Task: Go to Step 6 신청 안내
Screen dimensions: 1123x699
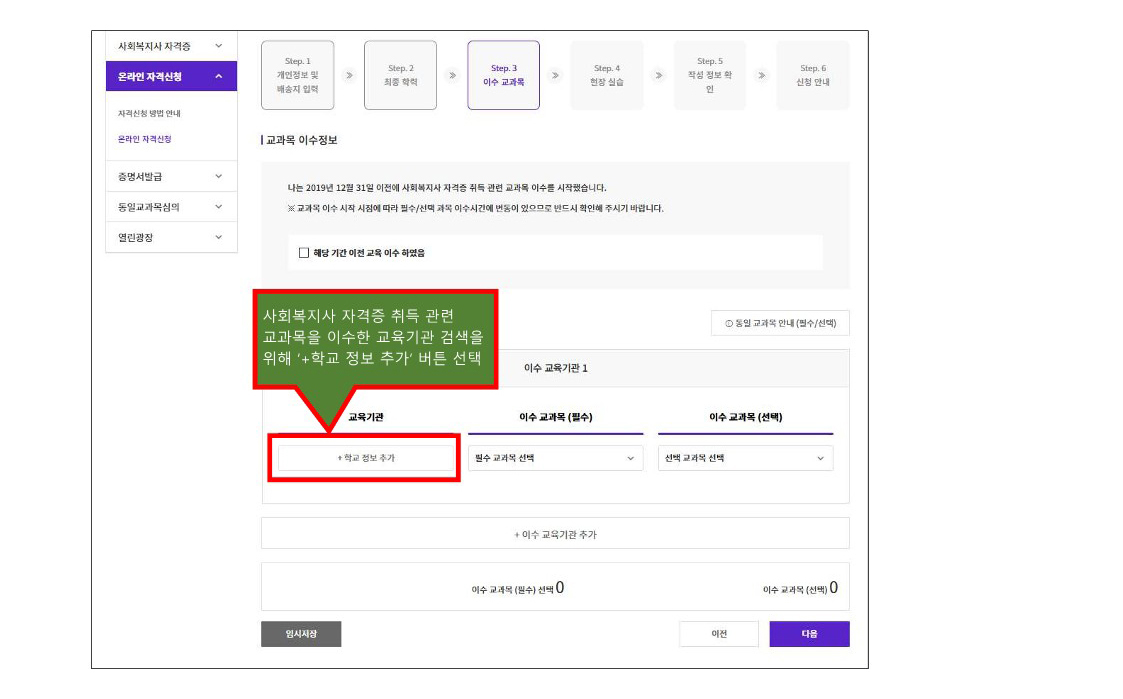Action: 813,75
